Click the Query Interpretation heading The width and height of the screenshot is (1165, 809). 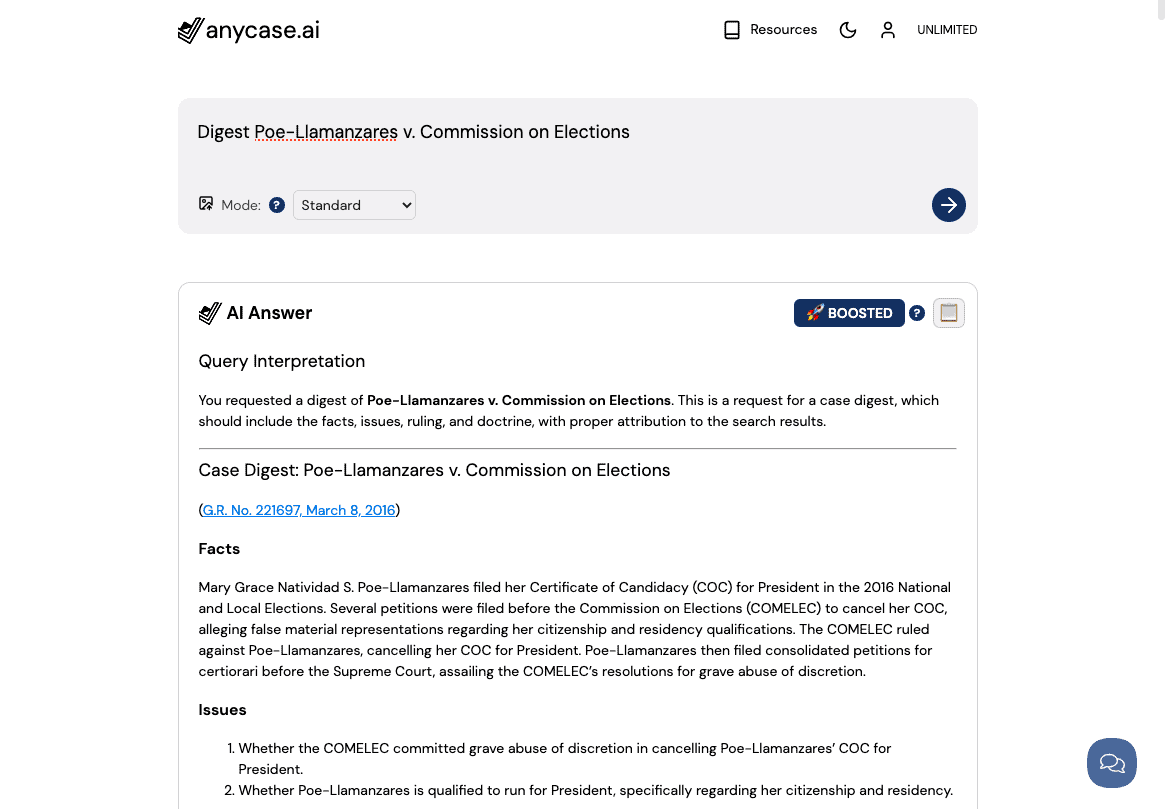(x=282, y=361)
